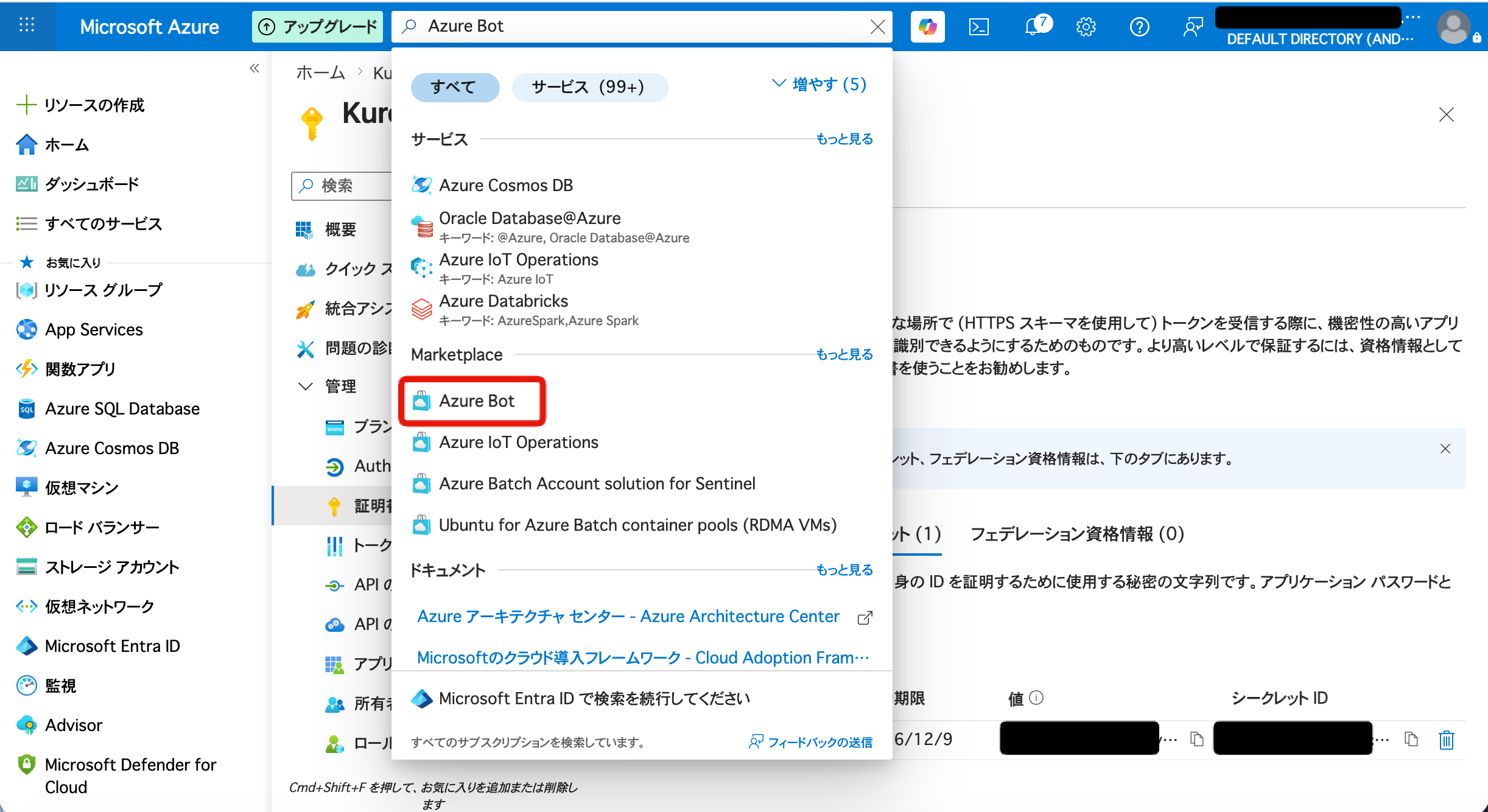This screenshot has width=1488, height=812.
Task: Collapse the left sidebar with the double chevron
Action: pos(254,68)
